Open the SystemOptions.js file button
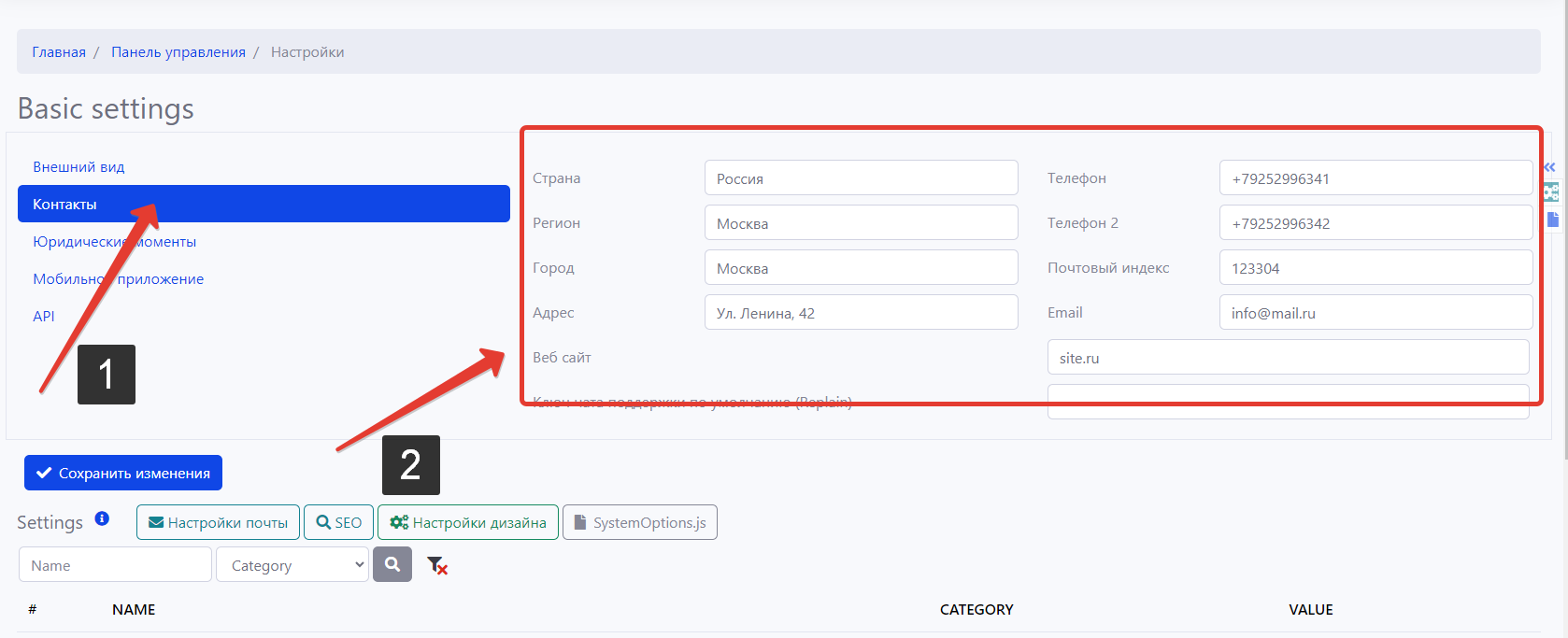 coord(639,522)
